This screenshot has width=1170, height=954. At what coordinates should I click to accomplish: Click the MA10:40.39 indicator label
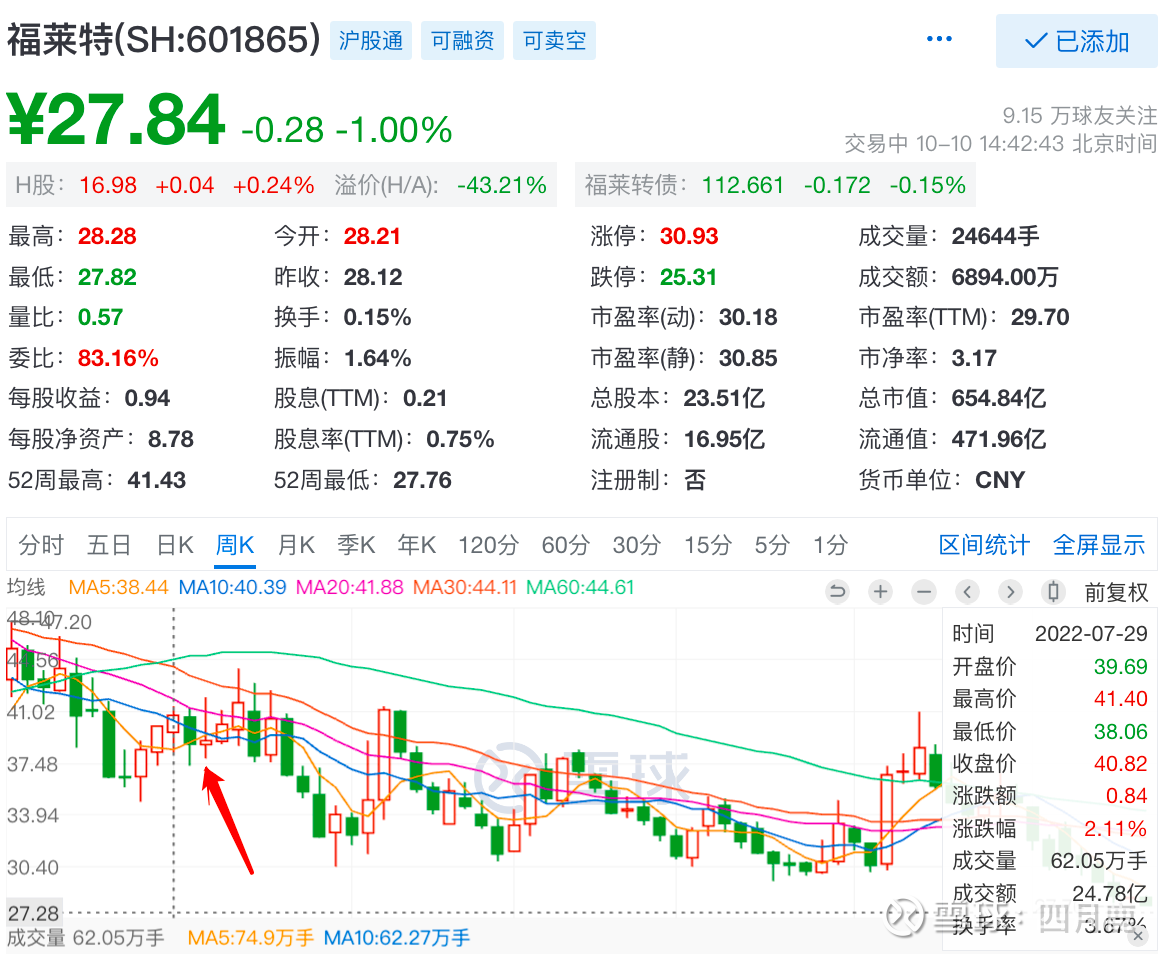tap(232, 587)
